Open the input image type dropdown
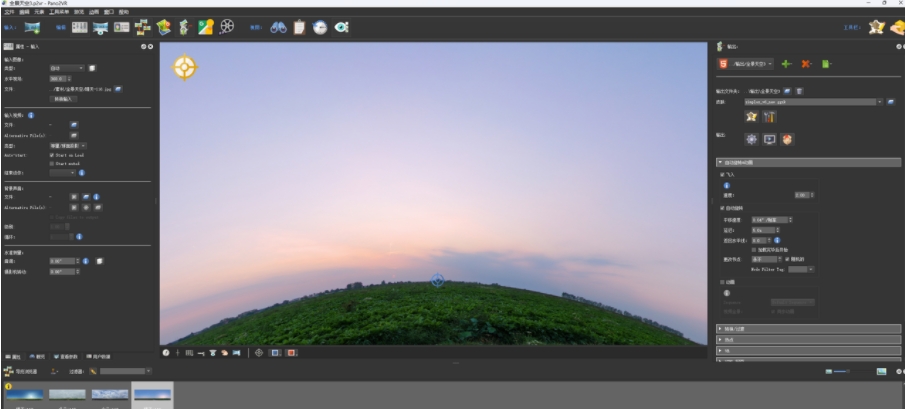Screen dimensions: 905x409 pyautogui.click(x=67, y=68)
